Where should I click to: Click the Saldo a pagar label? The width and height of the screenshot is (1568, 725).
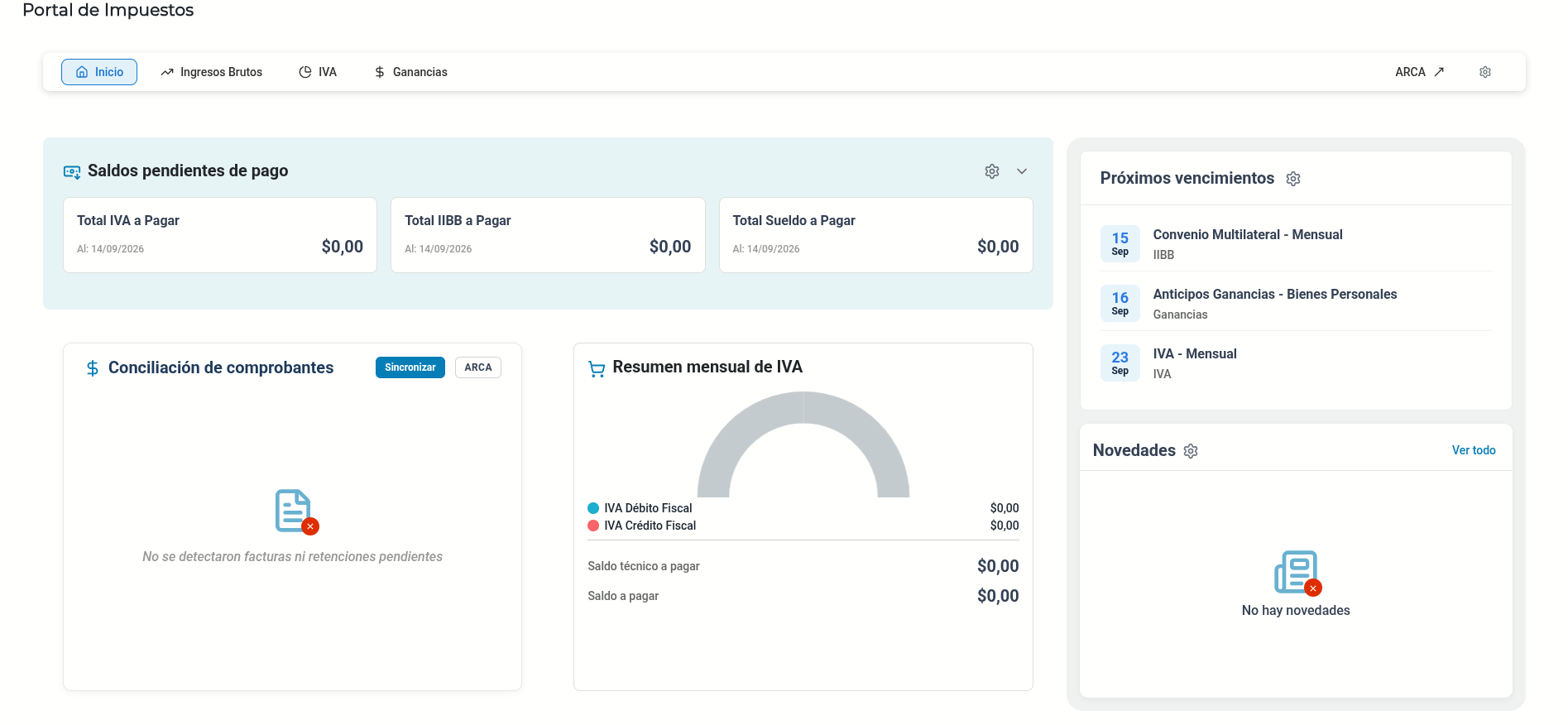(623, 596)
